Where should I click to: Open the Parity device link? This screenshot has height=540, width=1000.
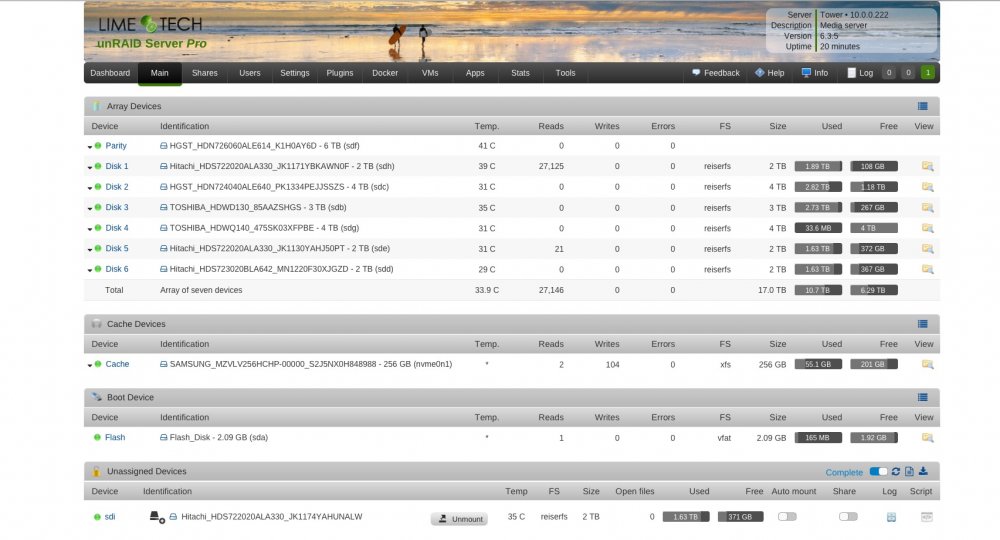pos(116,146)
